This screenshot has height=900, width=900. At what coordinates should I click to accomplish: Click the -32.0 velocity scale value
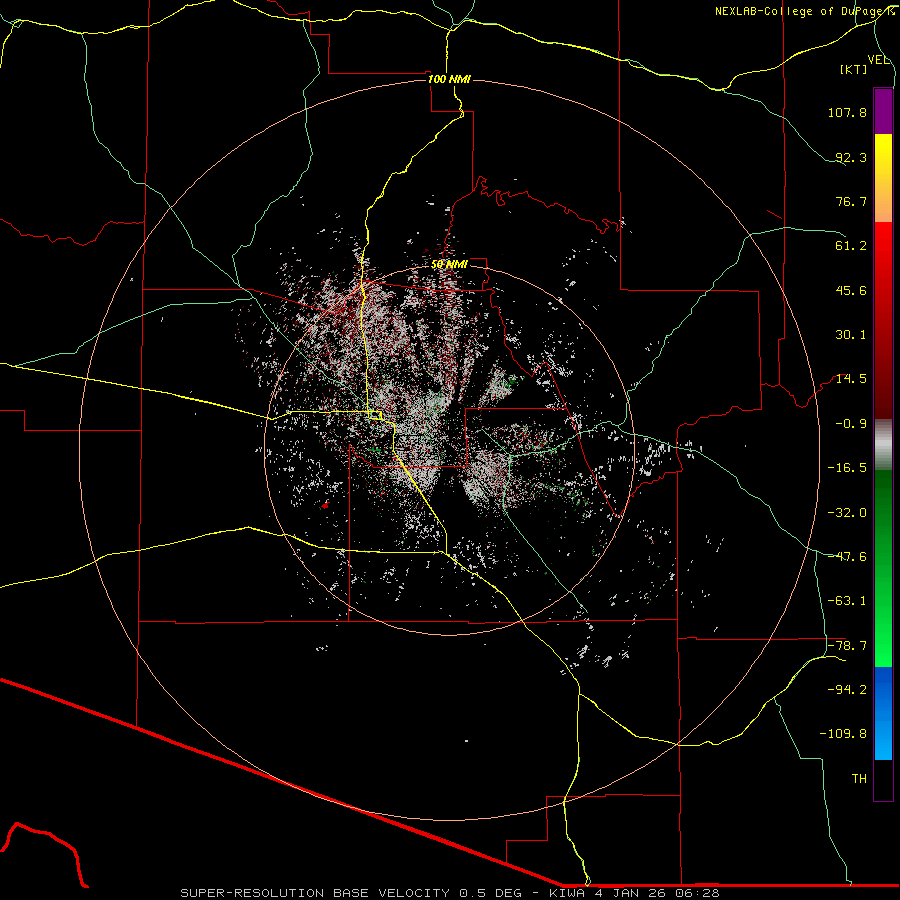coord(847,513)
